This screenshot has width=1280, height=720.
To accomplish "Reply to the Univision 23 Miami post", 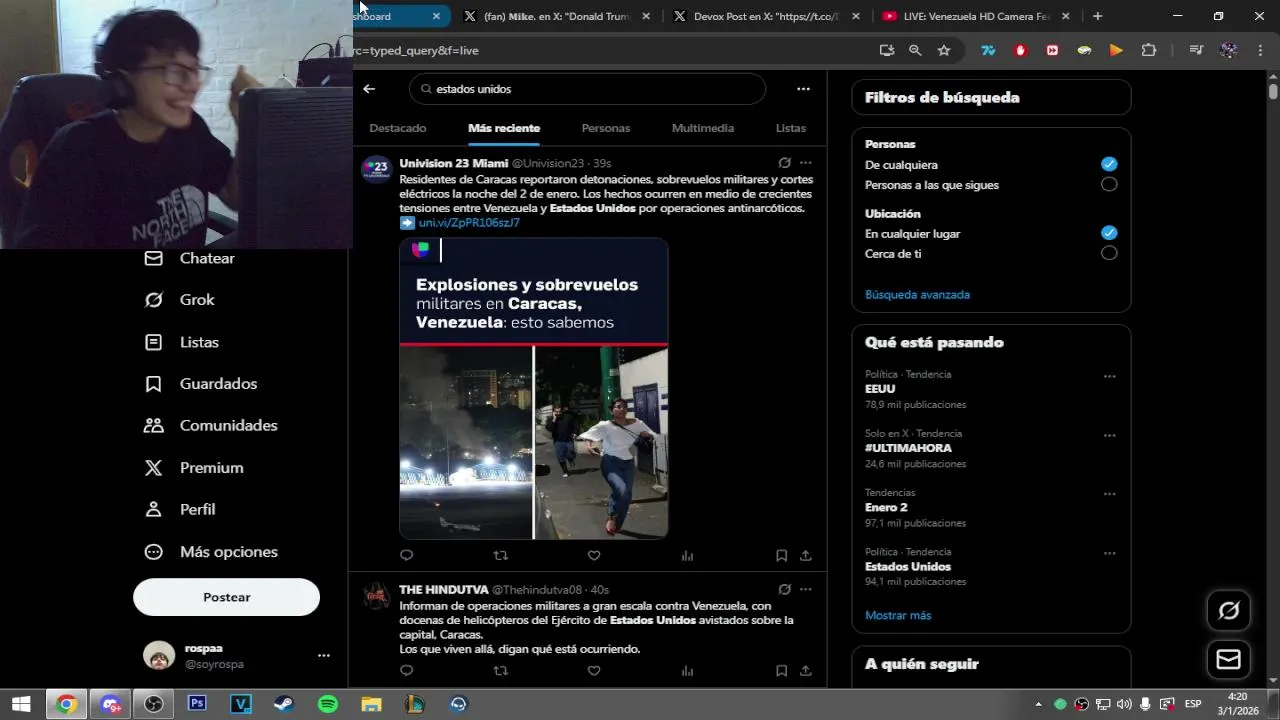I will point(406,556).
